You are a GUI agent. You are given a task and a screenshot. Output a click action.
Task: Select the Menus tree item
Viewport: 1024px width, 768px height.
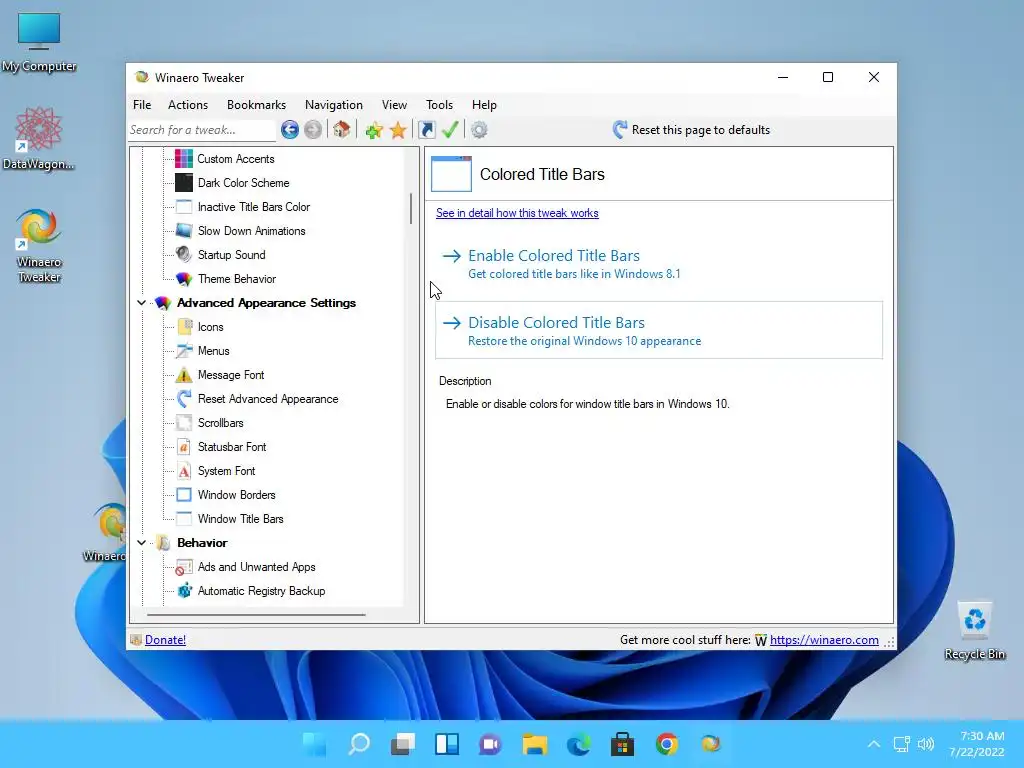tap(214, 351)
